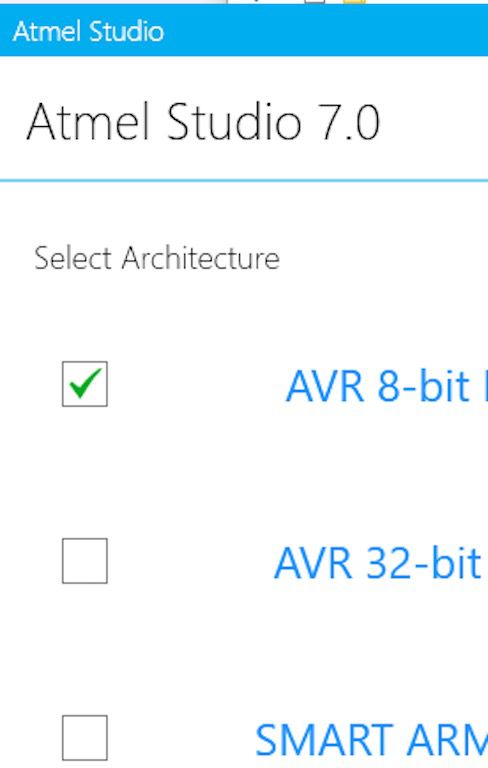Click the yellow icon above the title bar
This screenshot has height=768, width=488.
point(354,1)
